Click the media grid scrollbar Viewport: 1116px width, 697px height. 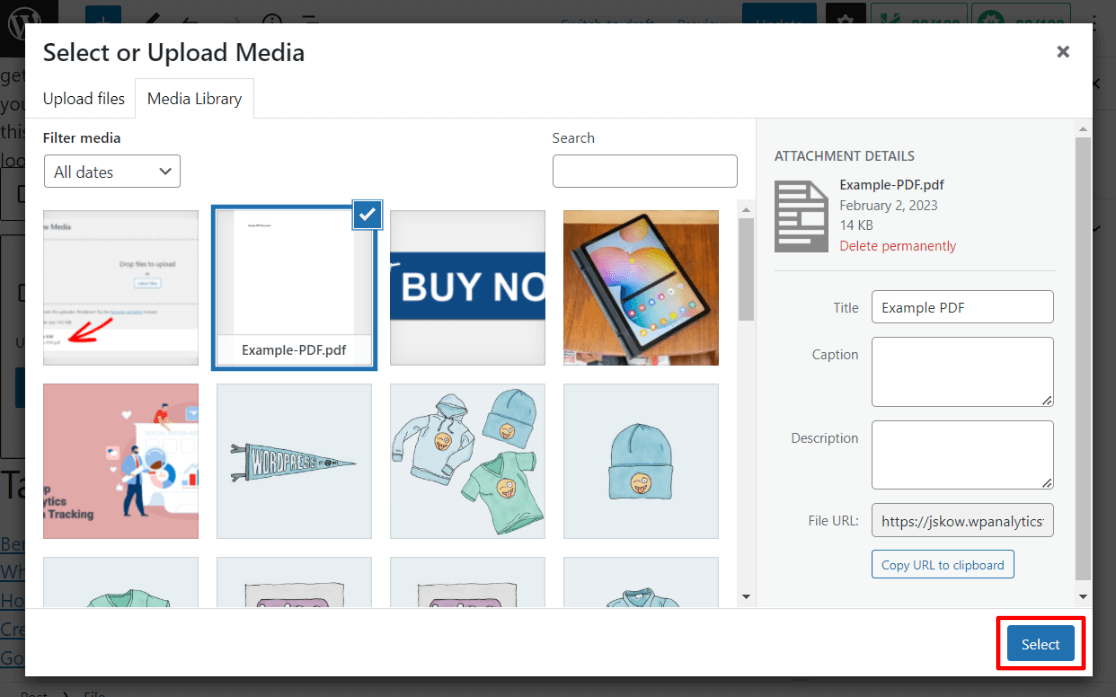pyautogui.click(x=747, y=280)
